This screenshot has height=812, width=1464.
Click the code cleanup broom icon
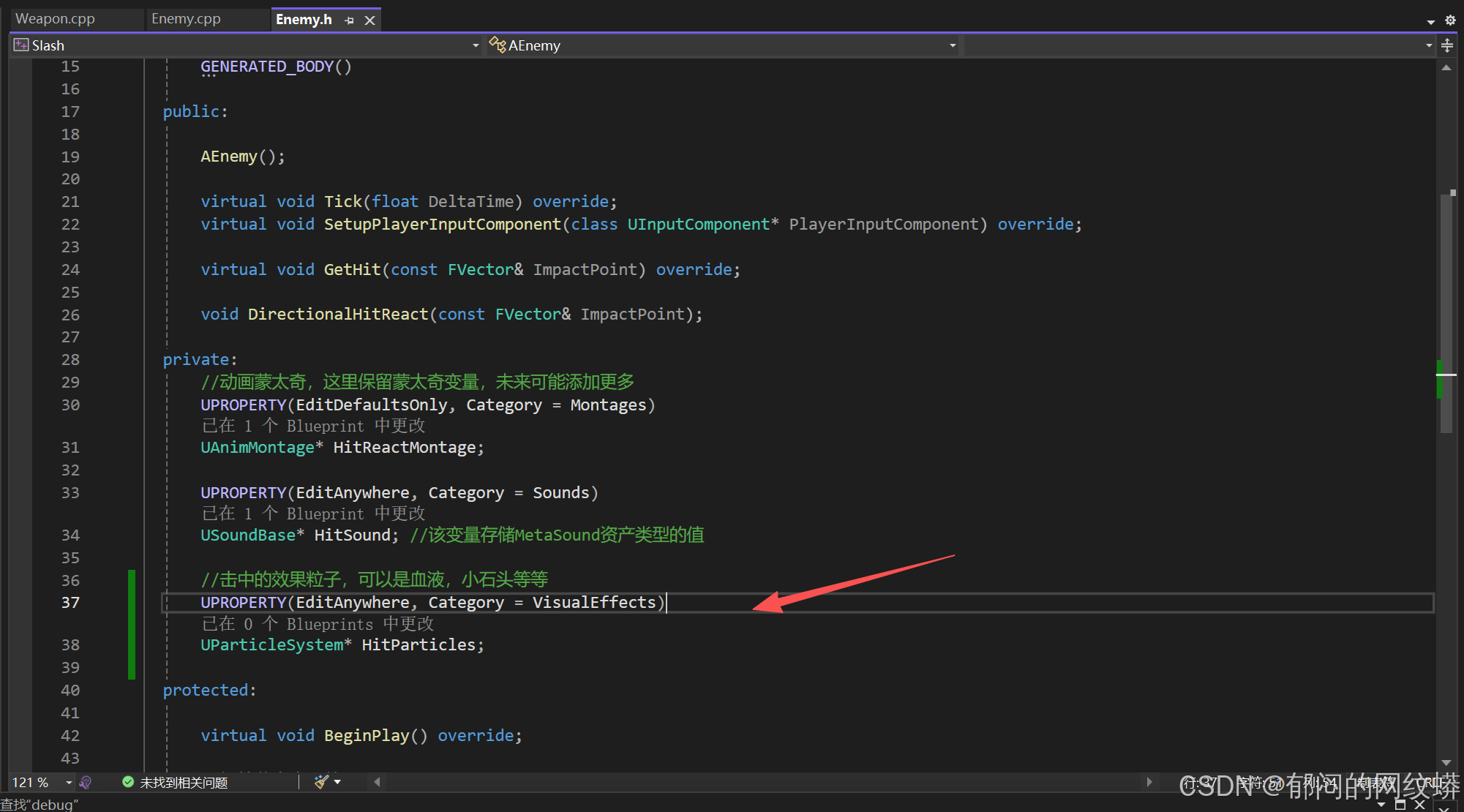(320, 782)
